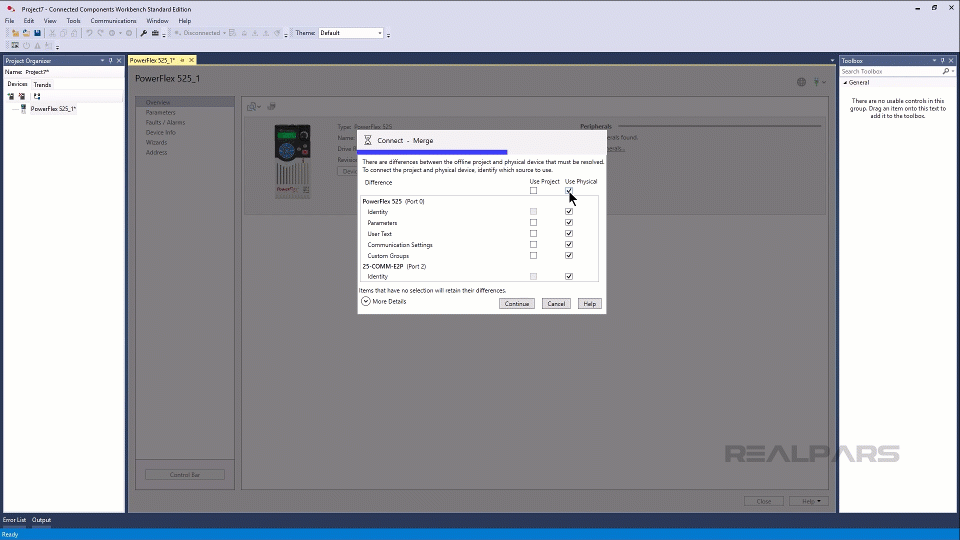Image resolution: width=960 pixels, height=540 pixels.
Task: Uncheck the header Use Physical select-all checkbox
Action: pos(569,191)
